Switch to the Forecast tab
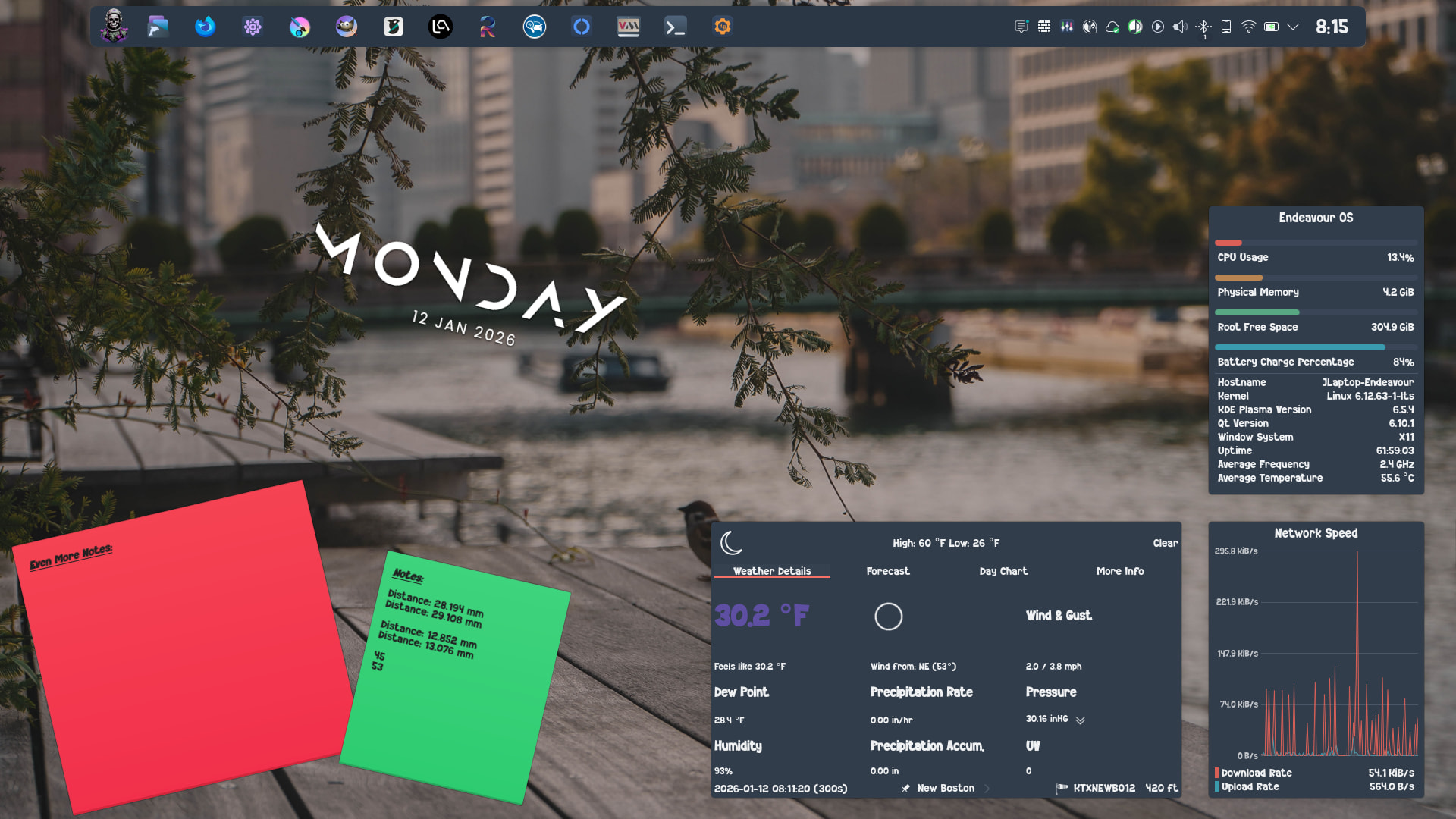This screenshot has height=819, width=1456. [888, 571]
